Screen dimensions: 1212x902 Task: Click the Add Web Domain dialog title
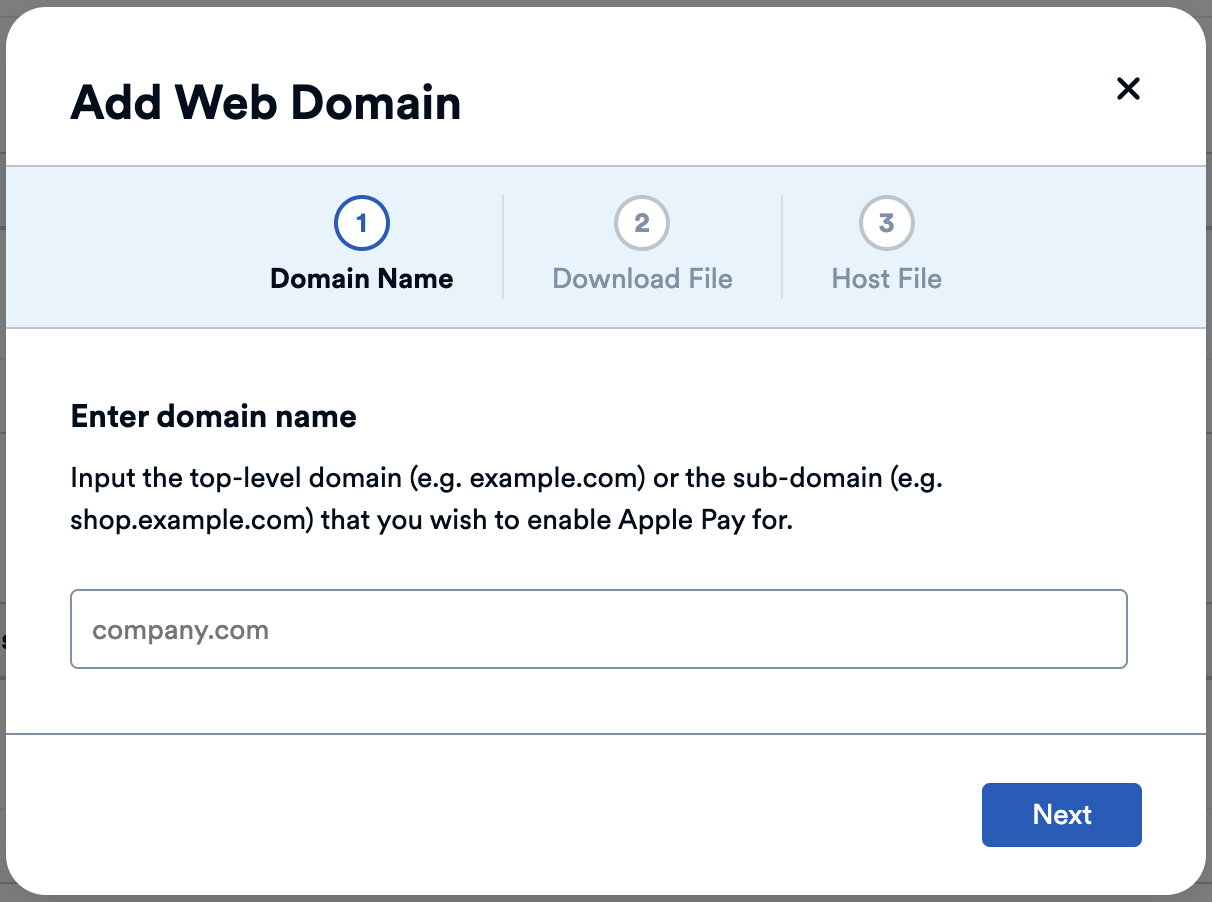[x=266, y=102]
